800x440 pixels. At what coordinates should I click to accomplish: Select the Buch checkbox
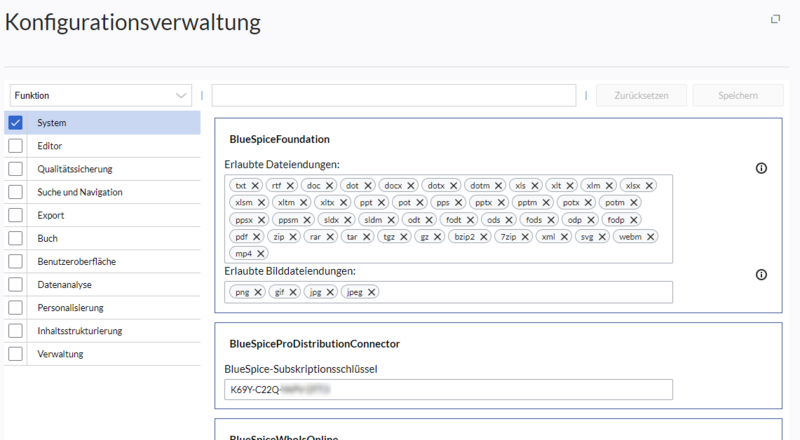15,238
